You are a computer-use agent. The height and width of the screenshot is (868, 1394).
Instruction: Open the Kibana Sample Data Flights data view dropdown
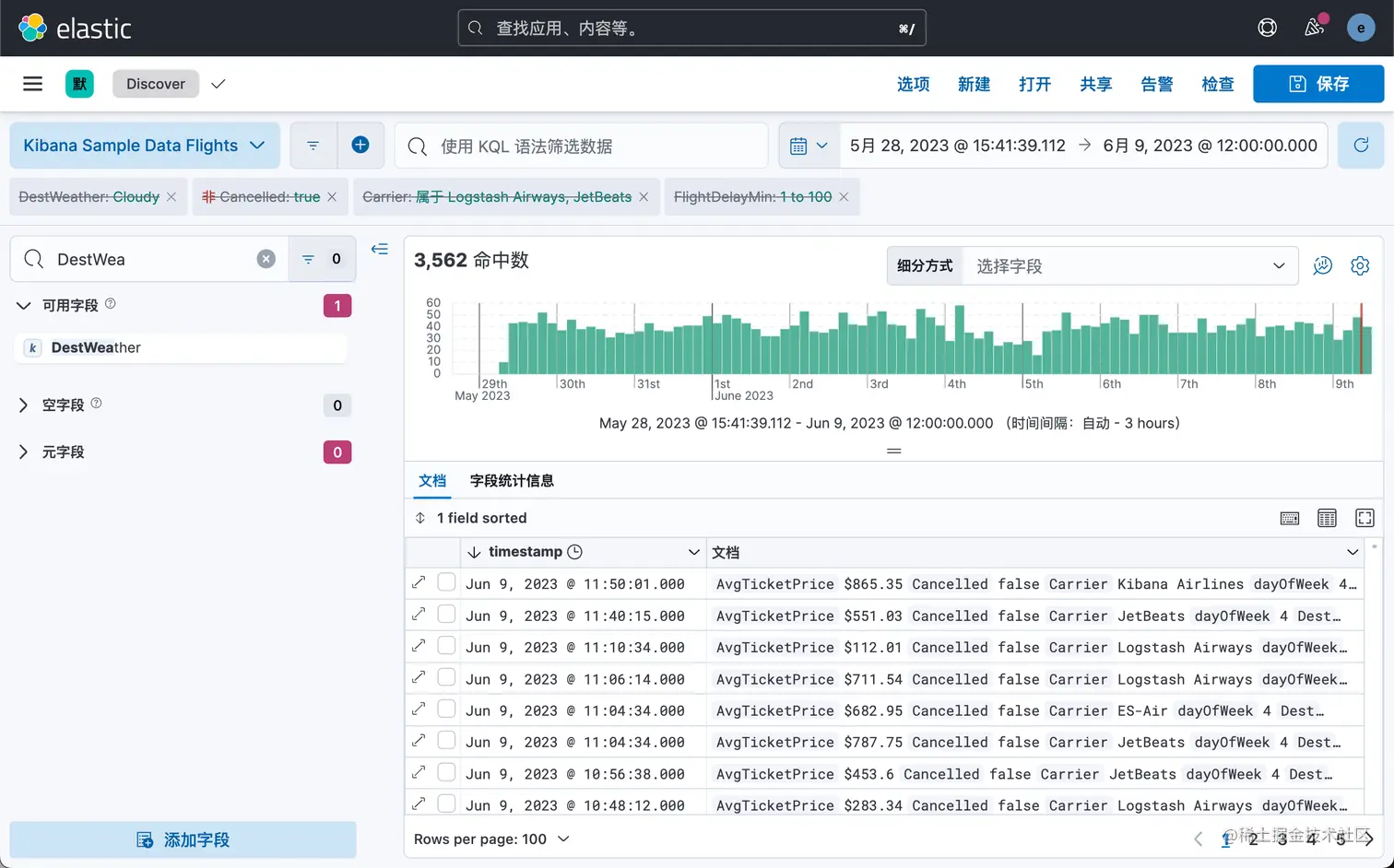[x=145, y=146]
